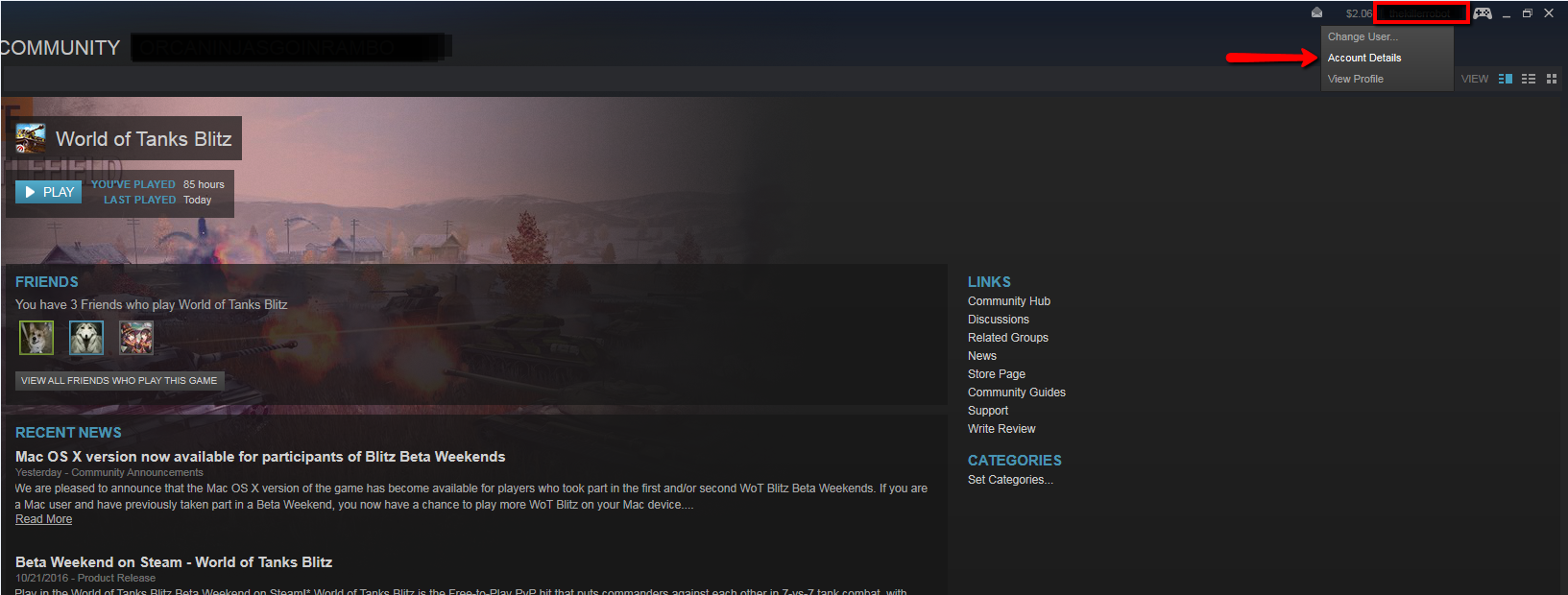Click the World of Tanks Blitz game icon
Viewport: 1568px width, 595px height.
coord(31,138)
